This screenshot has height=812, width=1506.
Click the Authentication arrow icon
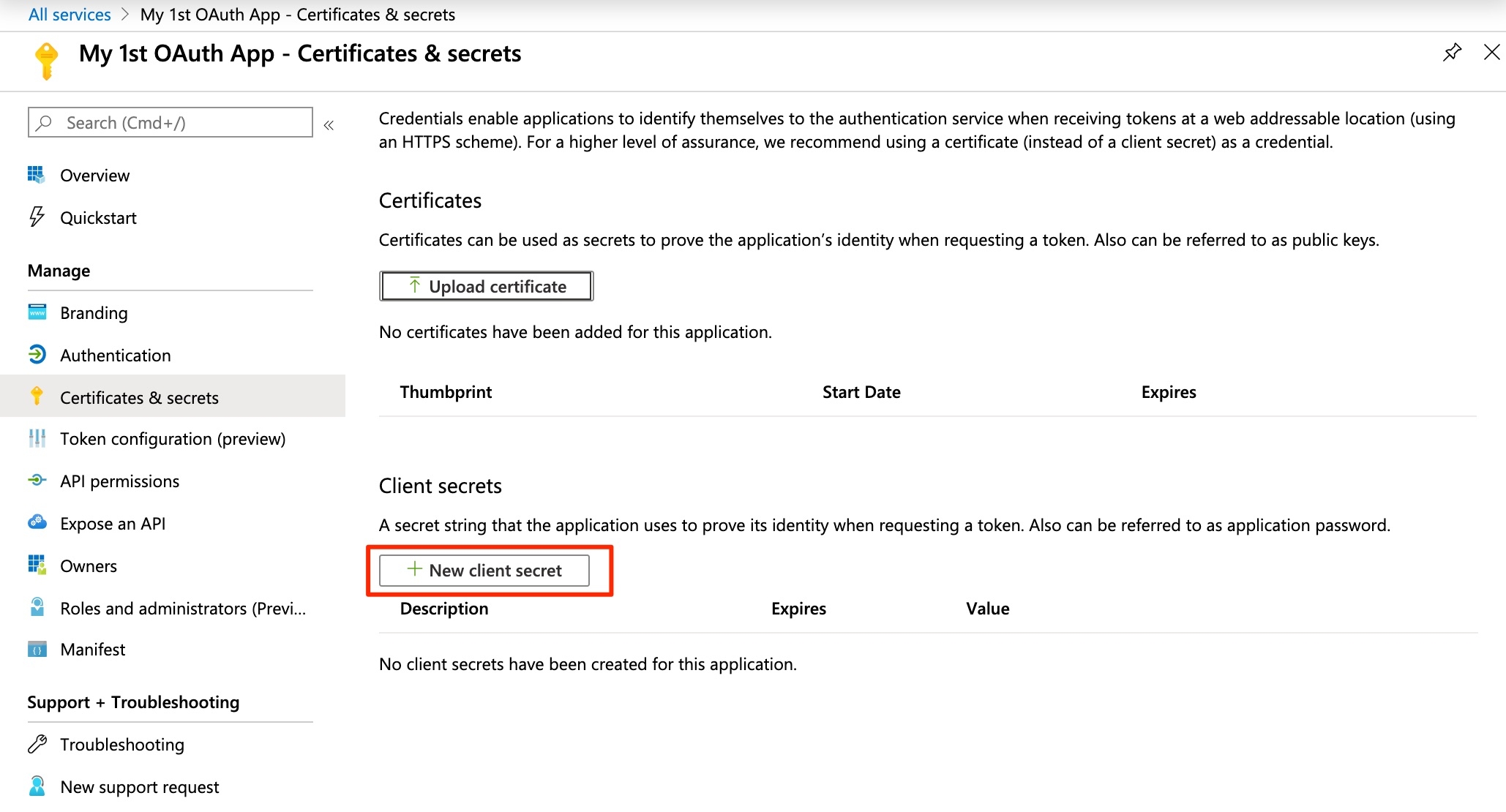tap(37, 355)
